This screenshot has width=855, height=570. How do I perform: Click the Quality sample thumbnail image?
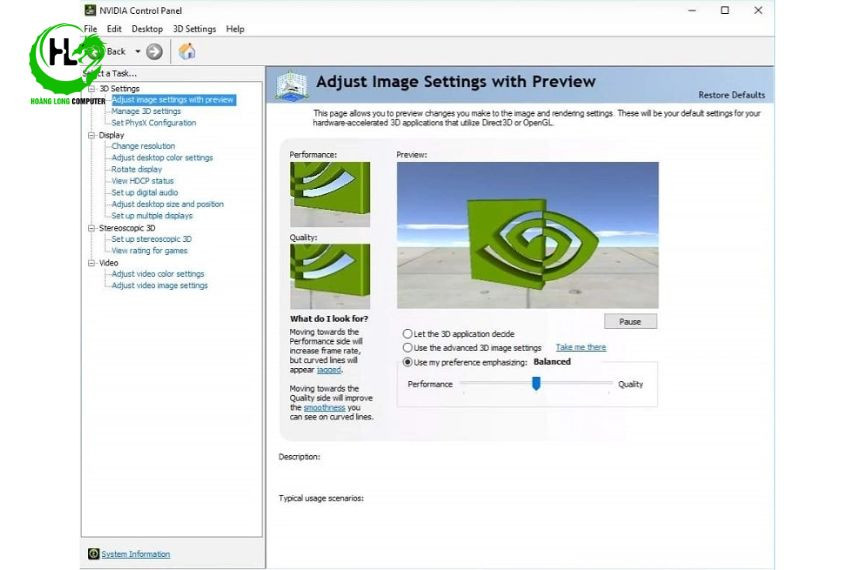tap(330, 276)
